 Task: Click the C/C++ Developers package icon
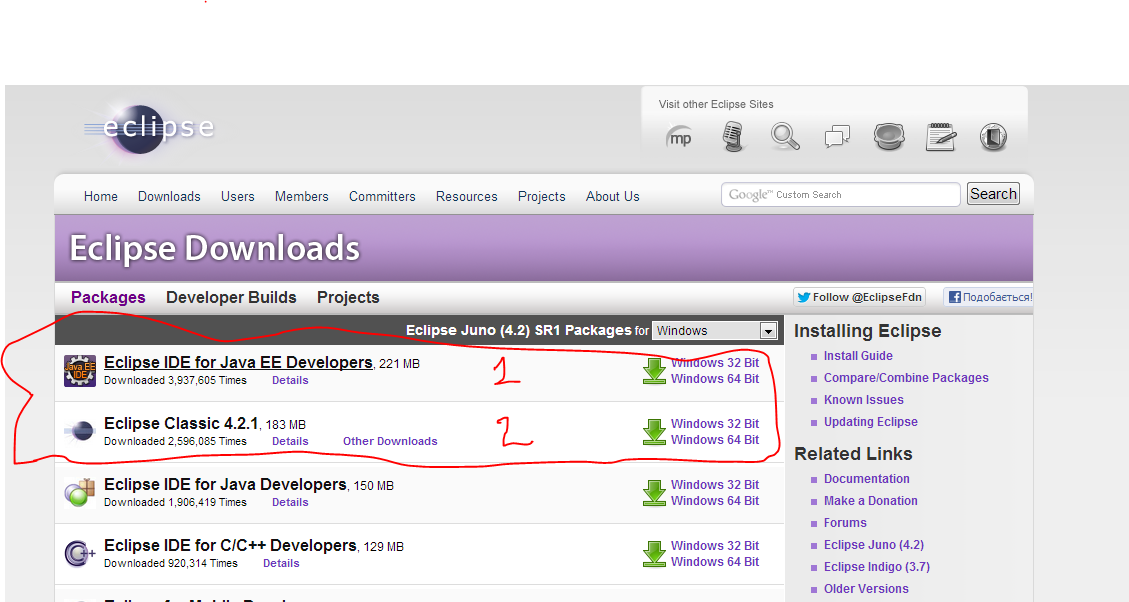[x=80, y=554]
